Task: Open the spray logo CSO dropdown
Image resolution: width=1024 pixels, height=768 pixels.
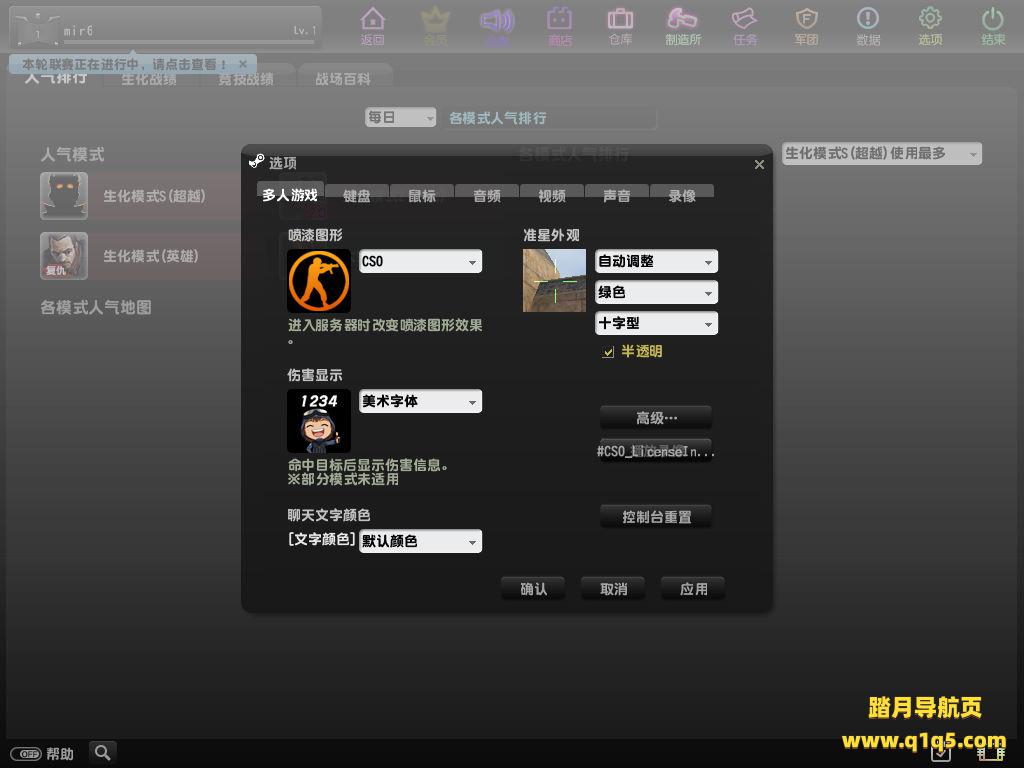Action: tap(420, 261)
